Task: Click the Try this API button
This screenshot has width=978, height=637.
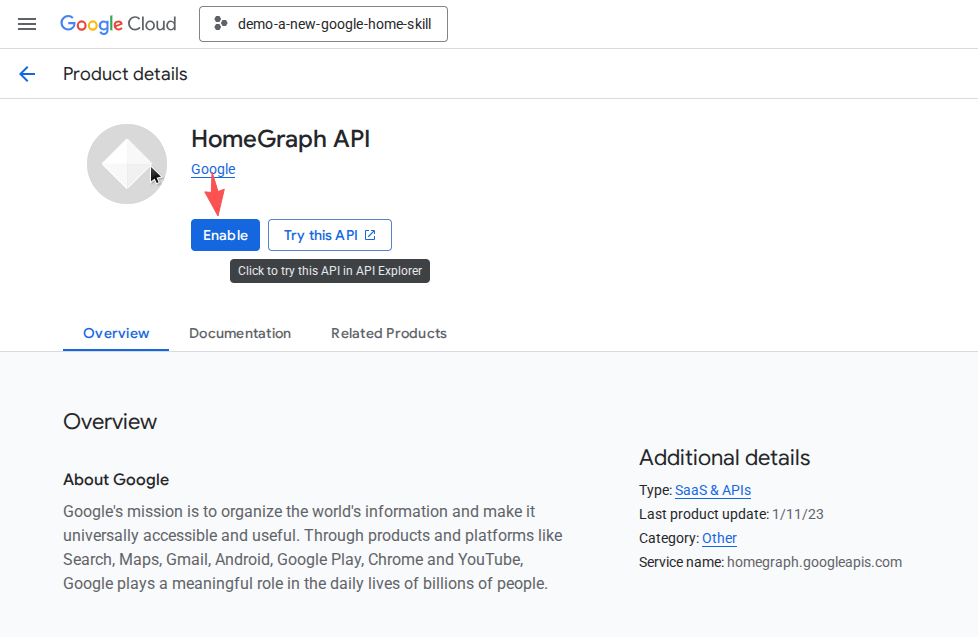Action: click(x=330, y=235)
